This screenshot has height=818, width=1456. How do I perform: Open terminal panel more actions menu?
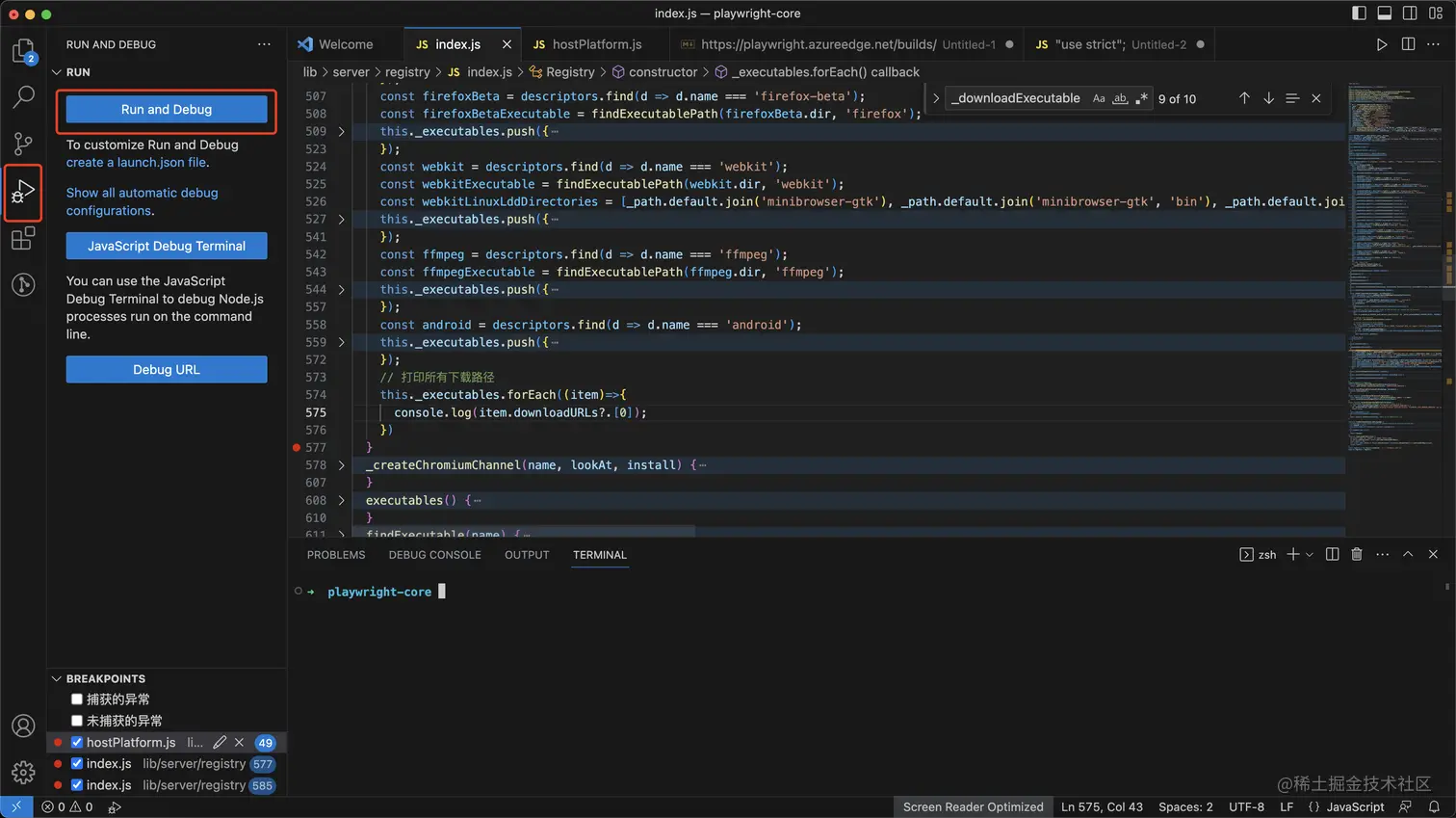click(x=1383, y=554)
